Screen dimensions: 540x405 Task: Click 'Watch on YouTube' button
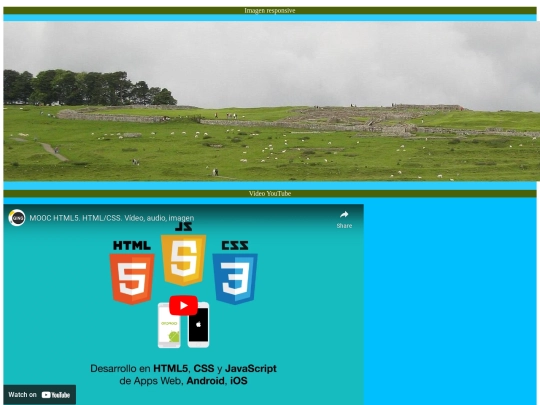pos(40,395)
